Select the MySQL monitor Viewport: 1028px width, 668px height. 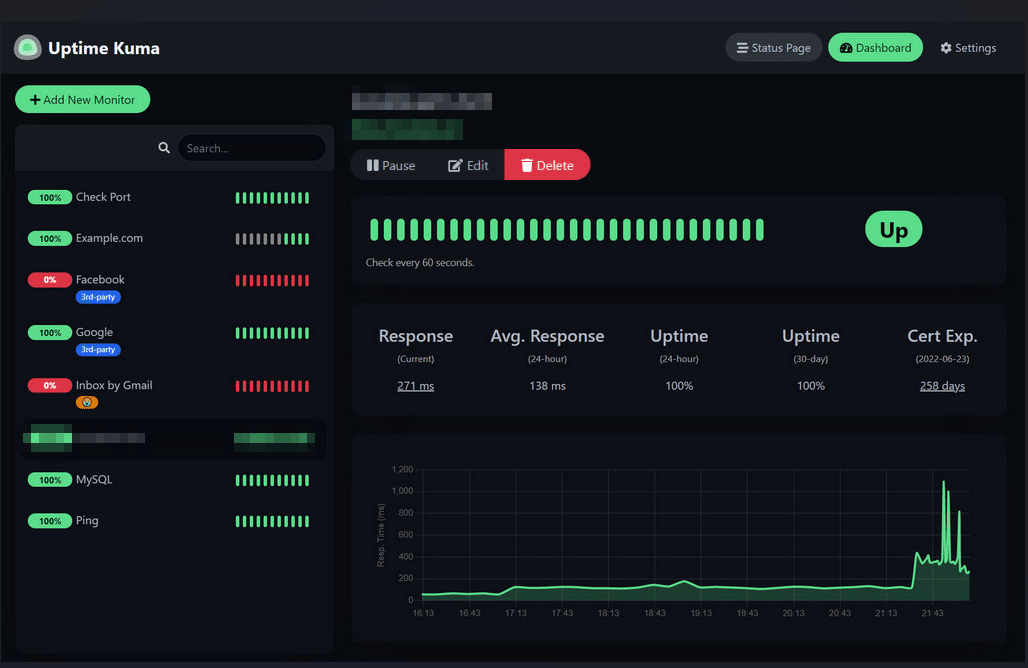174,480
